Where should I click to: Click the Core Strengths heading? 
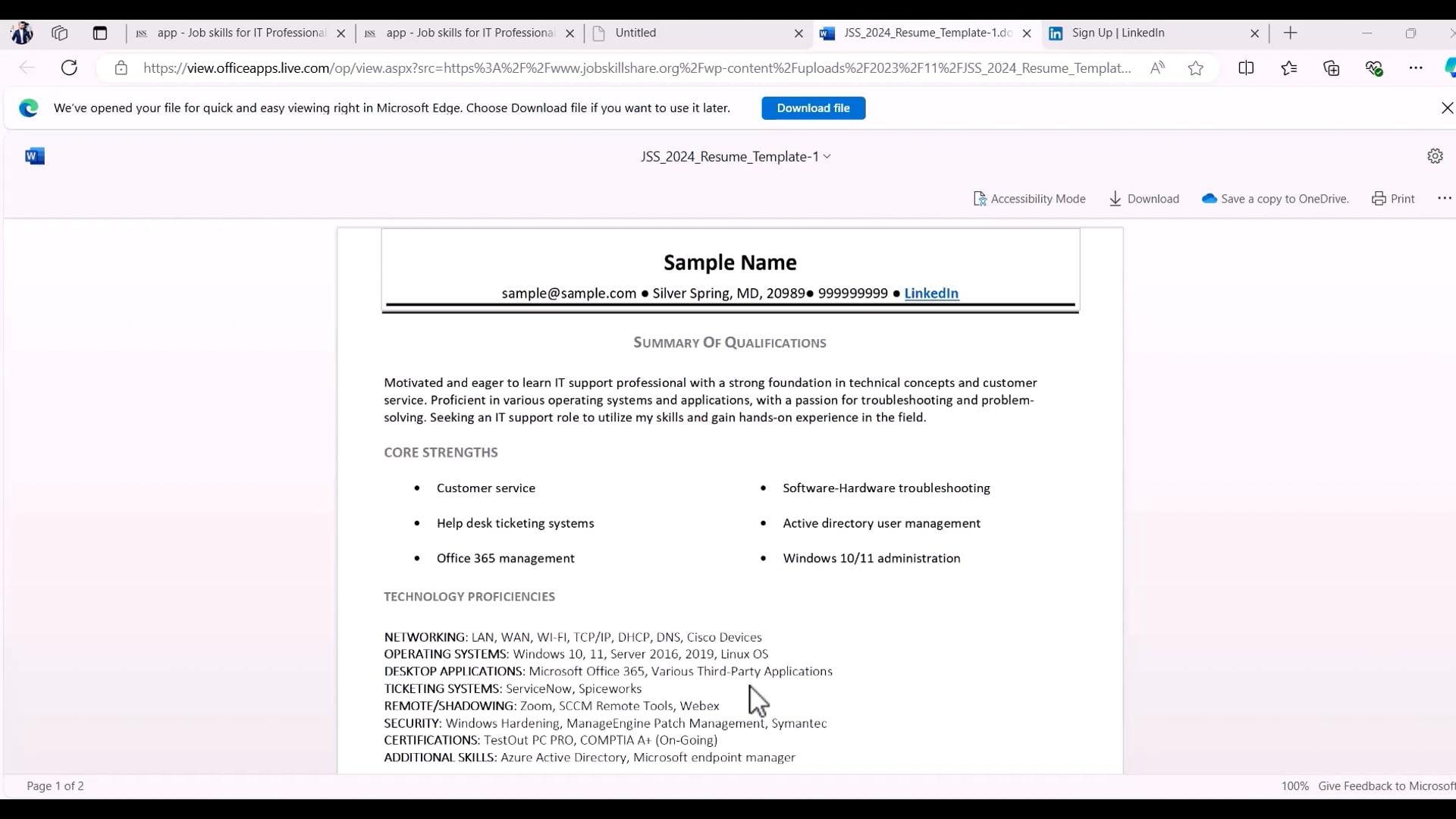click(441, 453)
